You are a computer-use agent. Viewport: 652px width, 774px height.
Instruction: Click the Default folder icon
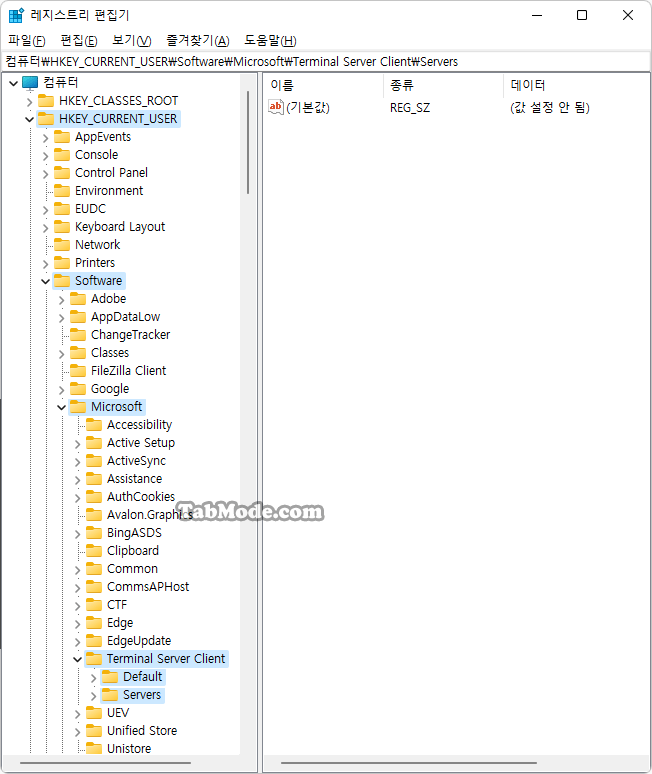[110, 677]
